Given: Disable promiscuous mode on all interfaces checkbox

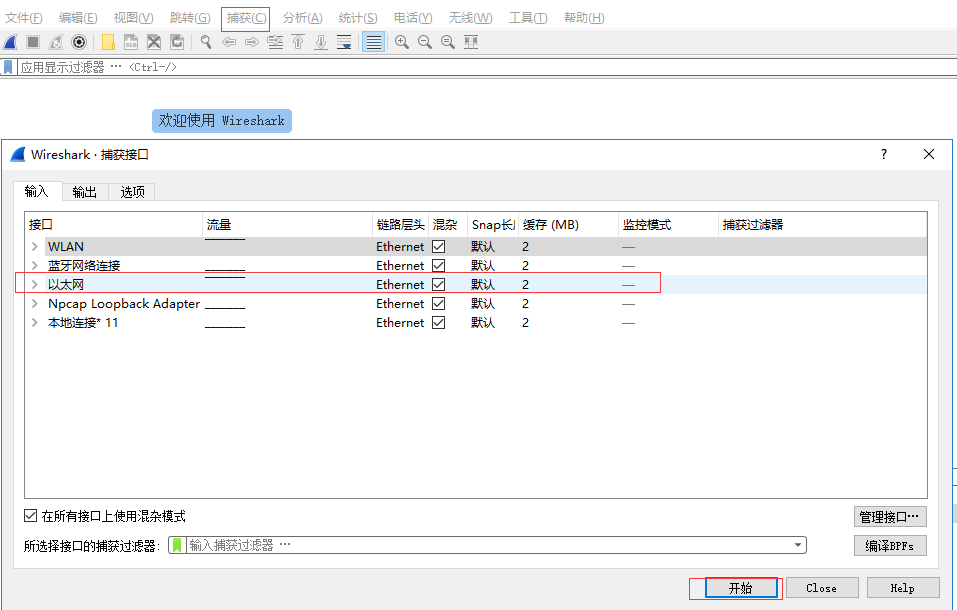Looking at the screenshot, I should [31, 517].
